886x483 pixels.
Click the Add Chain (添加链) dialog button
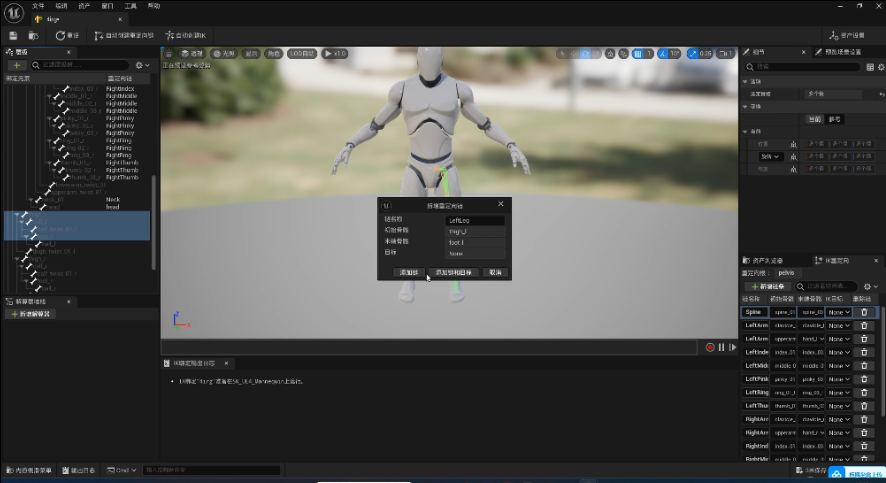409,272
